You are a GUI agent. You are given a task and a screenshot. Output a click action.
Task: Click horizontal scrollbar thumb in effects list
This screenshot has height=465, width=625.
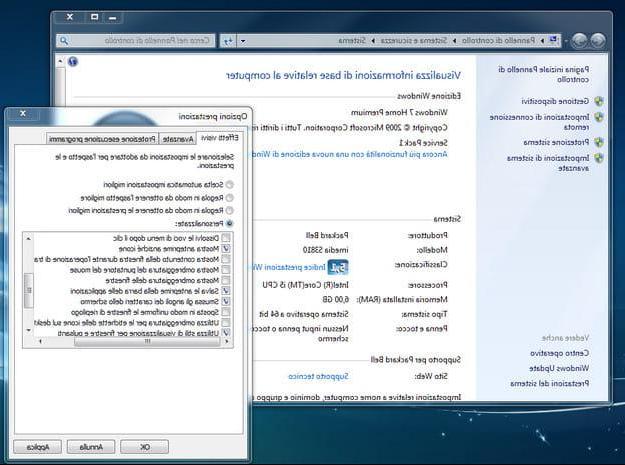147,341
